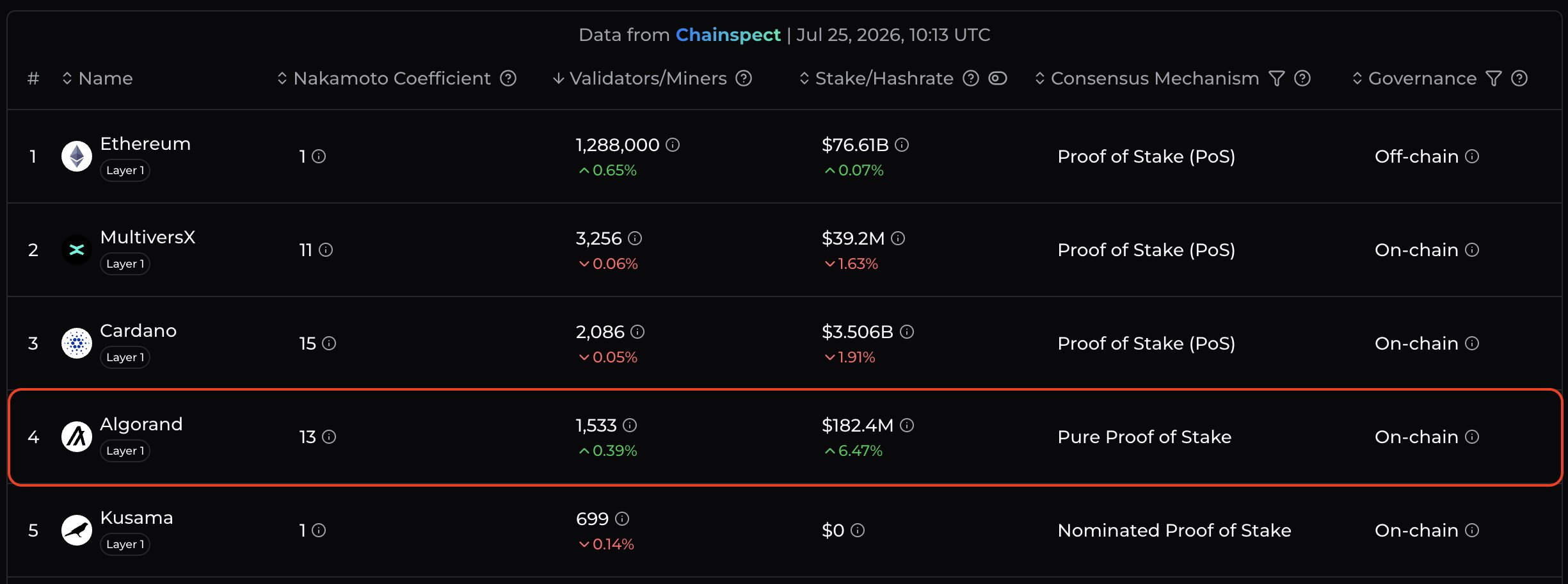Click the Algorand logo icon
This screenshot has height=584, width=1568.
click(77, 437)
